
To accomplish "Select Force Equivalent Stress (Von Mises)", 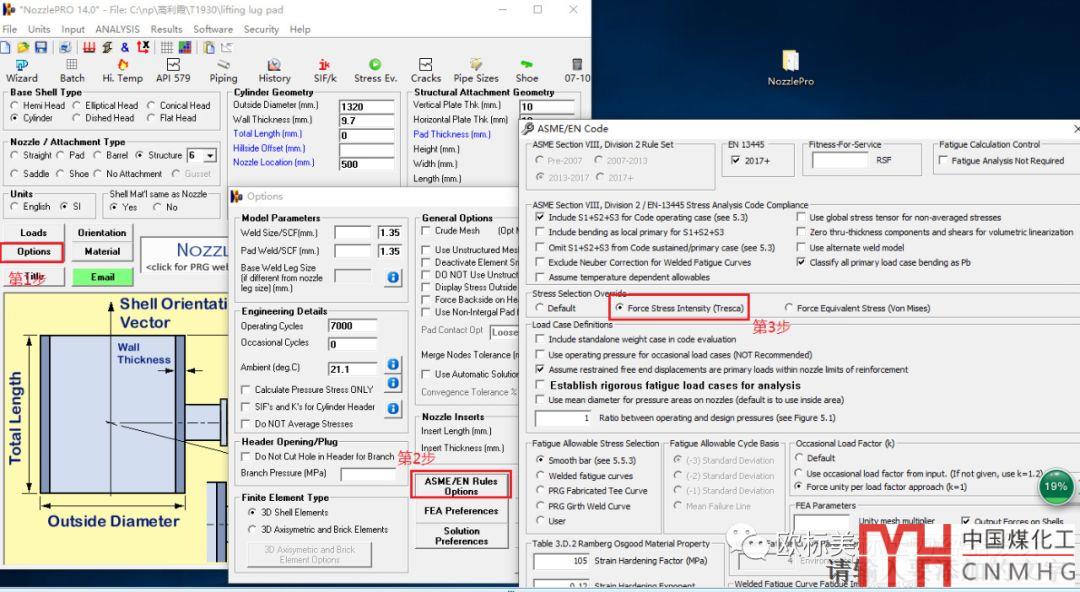I will point(790,308).
